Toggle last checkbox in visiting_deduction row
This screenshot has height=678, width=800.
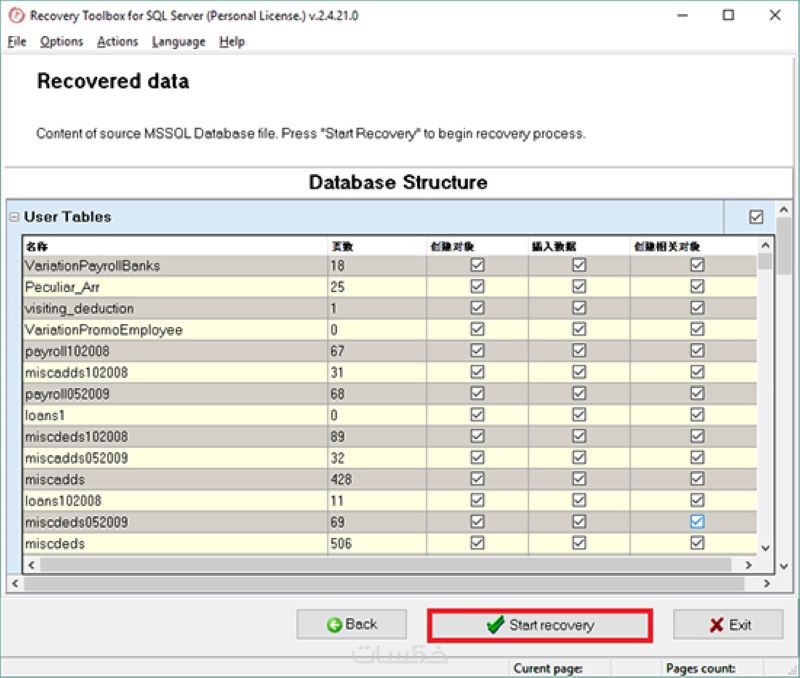pyautogui.click(x=697, y=308)
